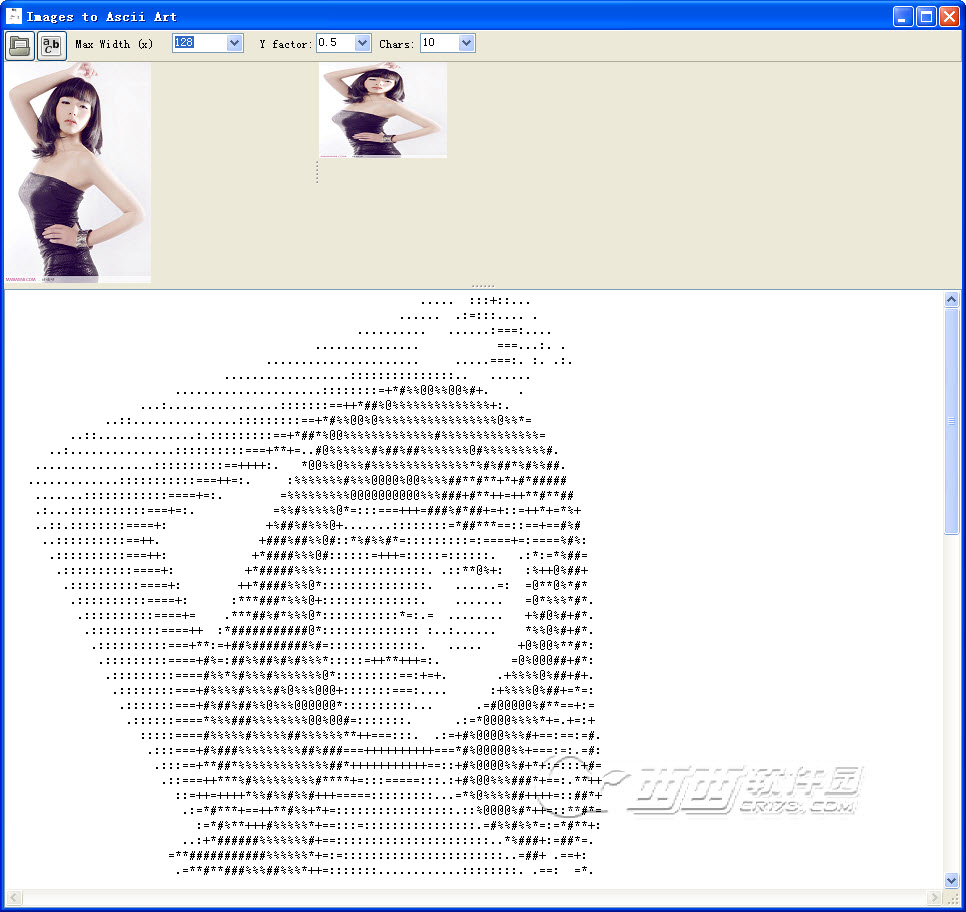This screenshot has width=966, height=912.
Task: Expand the Chars dropdown arrow
Action: click(466, 43)
